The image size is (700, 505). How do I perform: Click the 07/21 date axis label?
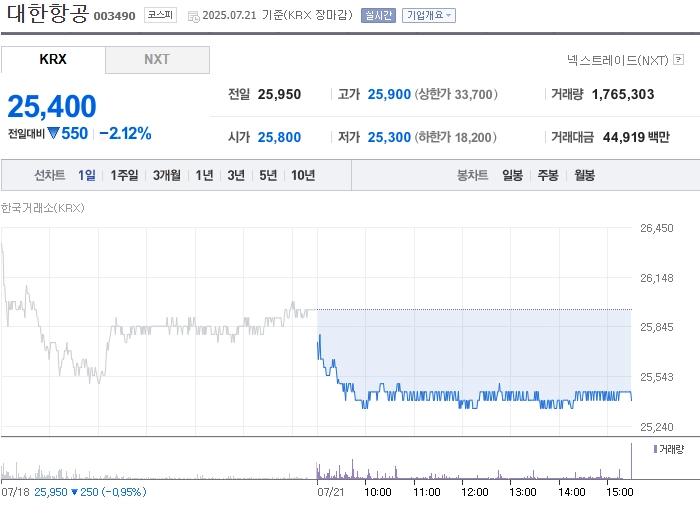pos(331,492)
